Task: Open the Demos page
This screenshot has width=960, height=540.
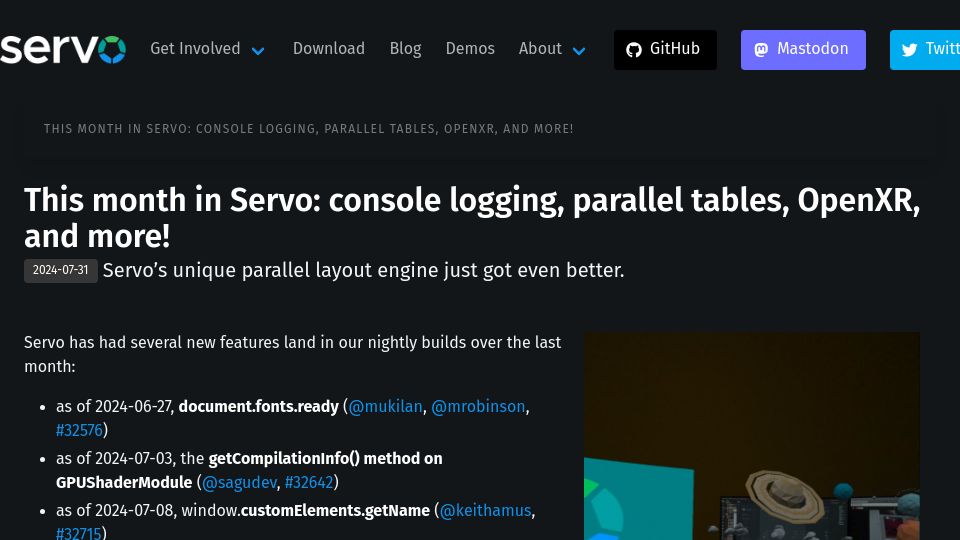Action: pyautogui.click(x=470, y=48)
